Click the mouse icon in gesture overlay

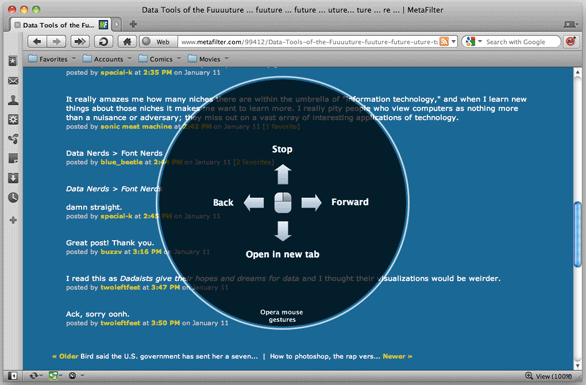(x=283, y=203)
